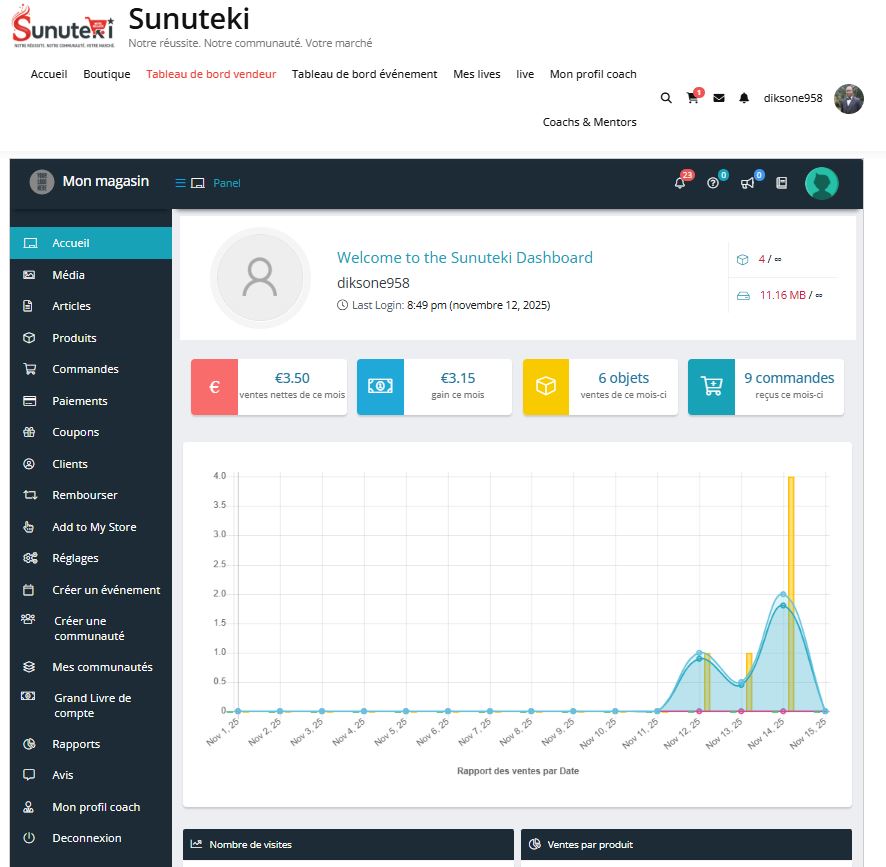Open the shopping cart icon in the top navbar
Viewport: 886px width, 867px height.
(692, 97)
